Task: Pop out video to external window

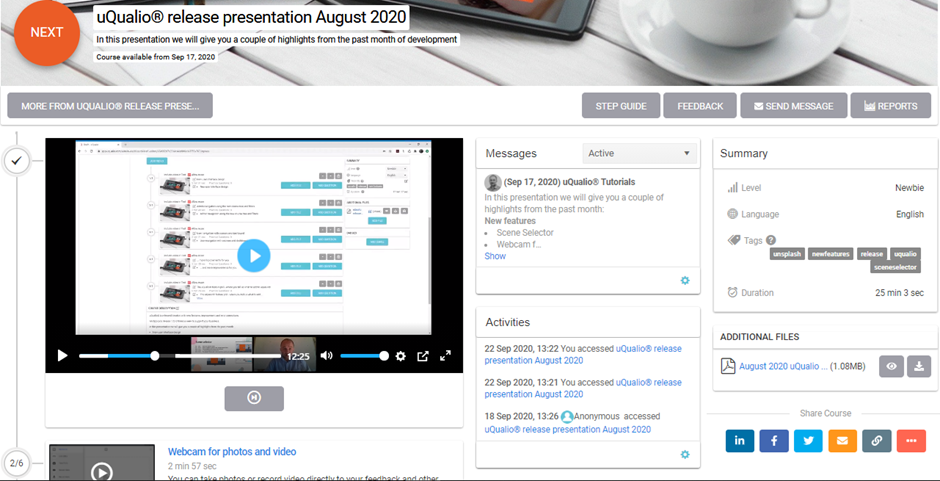Action: pos(423,356)
